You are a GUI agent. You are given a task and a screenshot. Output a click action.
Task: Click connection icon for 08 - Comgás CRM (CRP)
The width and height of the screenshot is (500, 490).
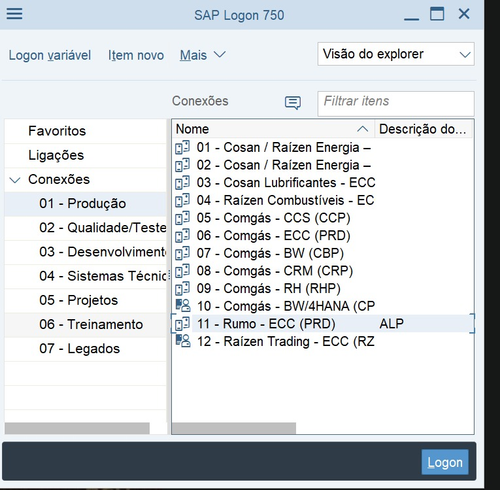click(x=183, y=271)
